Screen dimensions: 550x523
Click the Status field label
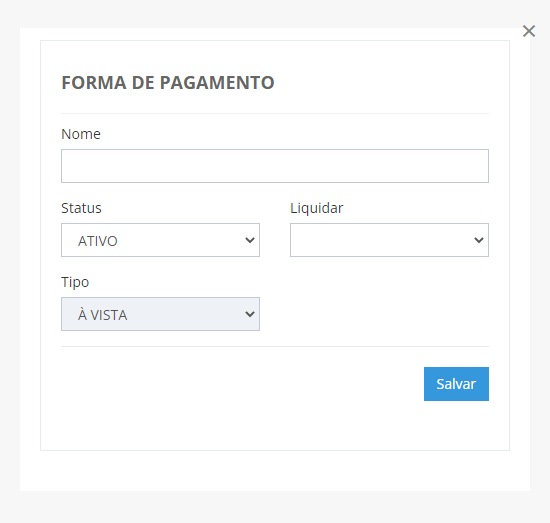click(x=81, y=208)
